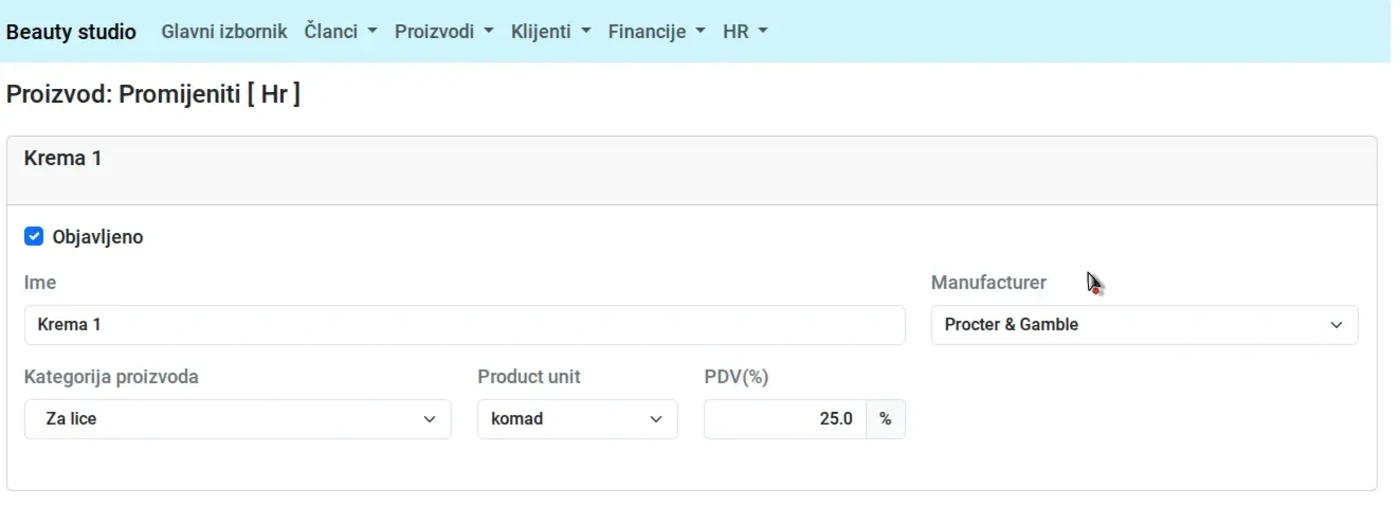Click the caret arrow beside Financije
Viewport: 1400px width, 505px height.
(x=700, y=32)
